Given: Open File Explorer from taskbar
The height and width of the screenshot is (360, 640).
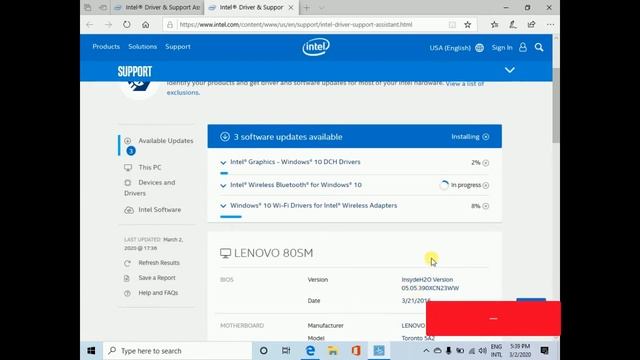Looking at the screenshot, I should click(333, 351).
